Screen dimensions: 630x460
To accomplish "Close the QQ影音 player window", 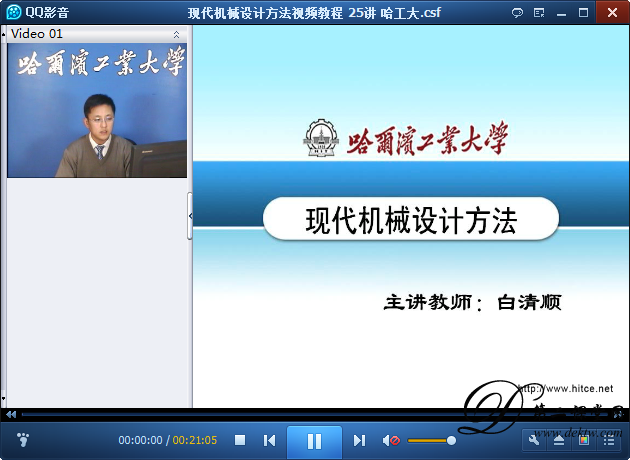I will (612, 12).
